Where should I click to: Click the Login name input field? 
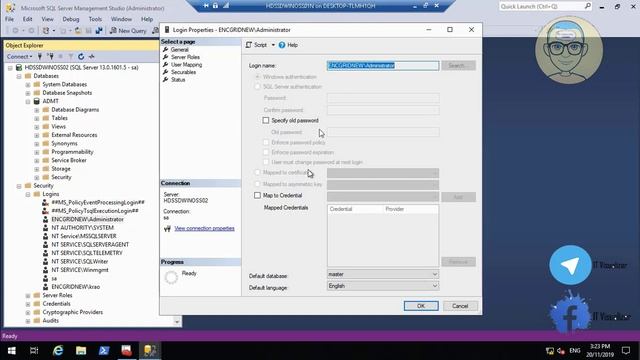coord(383,65)
